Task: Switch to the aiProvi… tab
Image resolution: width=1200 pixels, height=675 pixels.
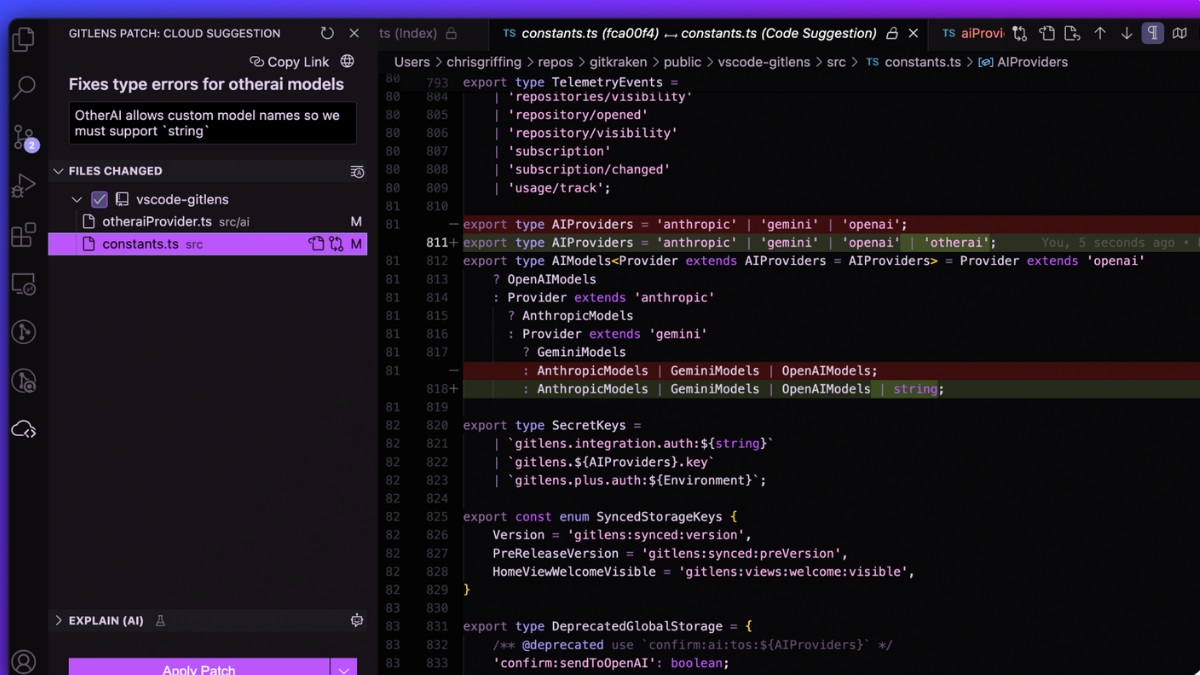Action: 973,33
